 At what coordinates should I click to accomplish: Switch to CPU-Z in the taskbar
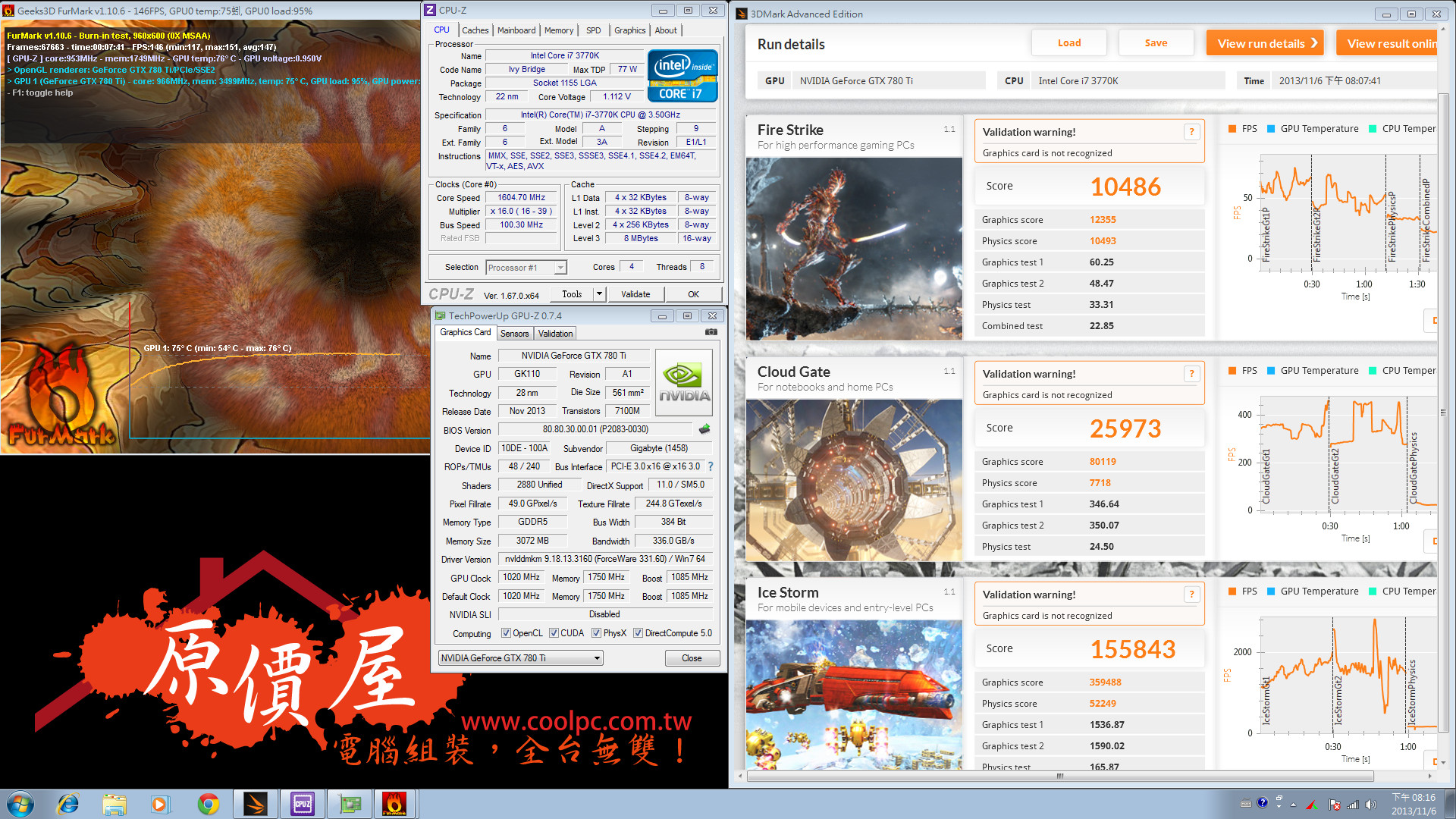pyautogui.click(x=303, y=804)
